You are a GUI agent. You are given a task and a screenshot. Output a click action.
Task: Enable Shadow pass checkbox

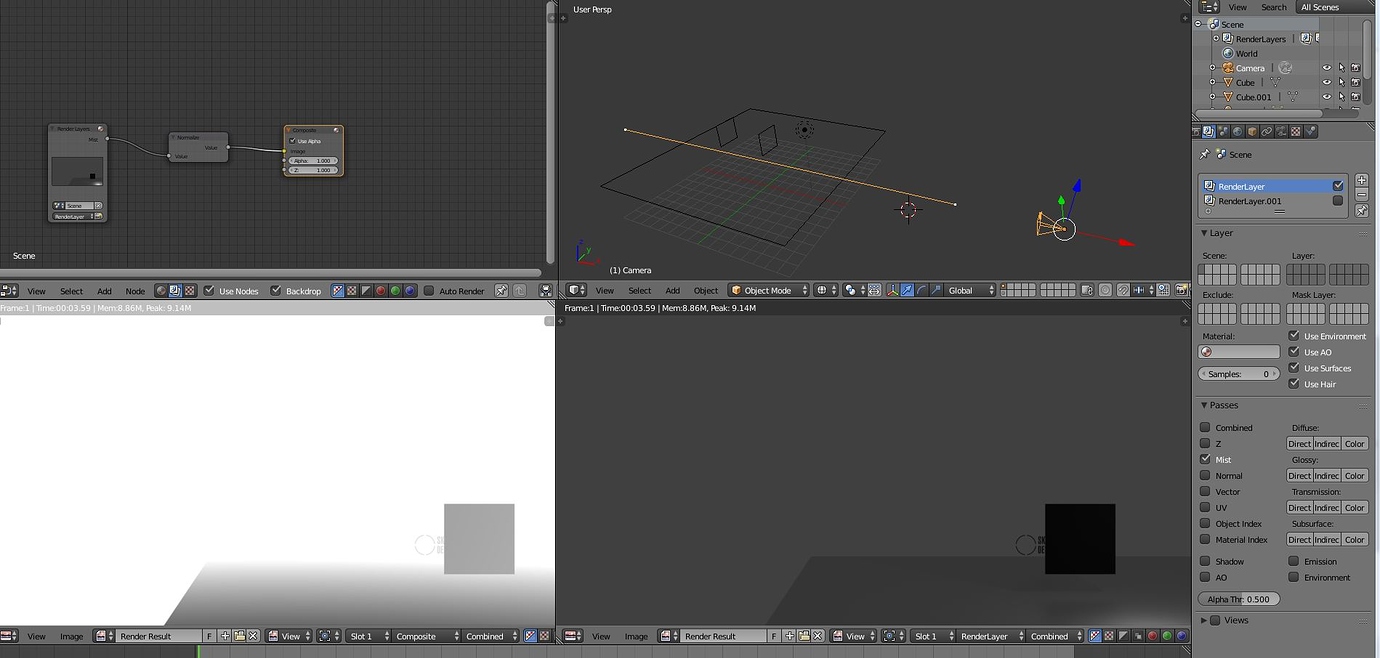[x=1205, y=561]
